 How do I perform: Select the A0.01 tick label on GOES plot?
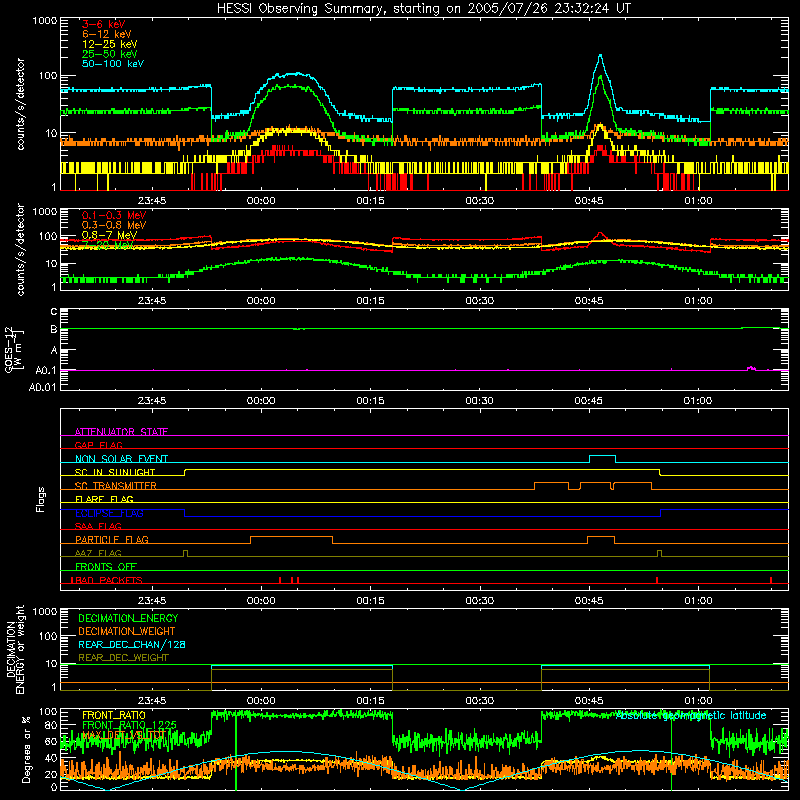[x=43, y=388]
